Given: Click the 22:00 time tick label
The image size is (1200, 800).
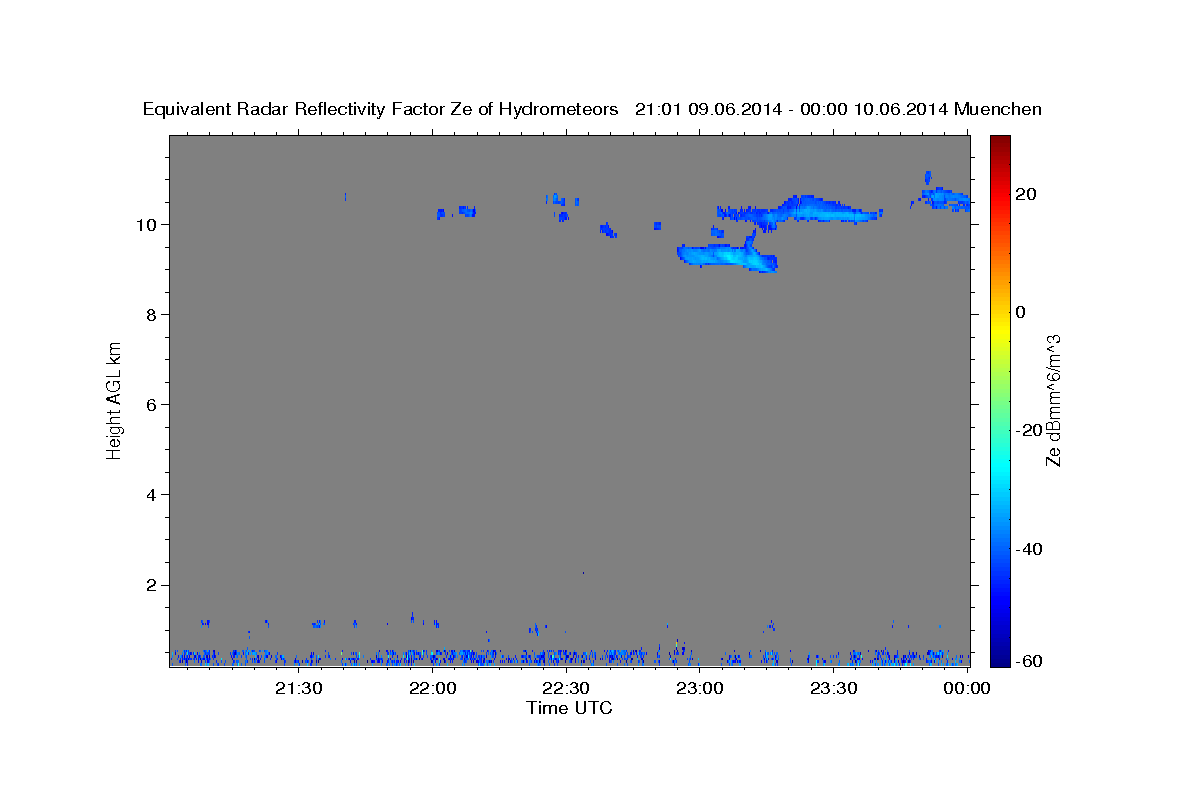Looking at the screenshot, I should coord(432,688).
